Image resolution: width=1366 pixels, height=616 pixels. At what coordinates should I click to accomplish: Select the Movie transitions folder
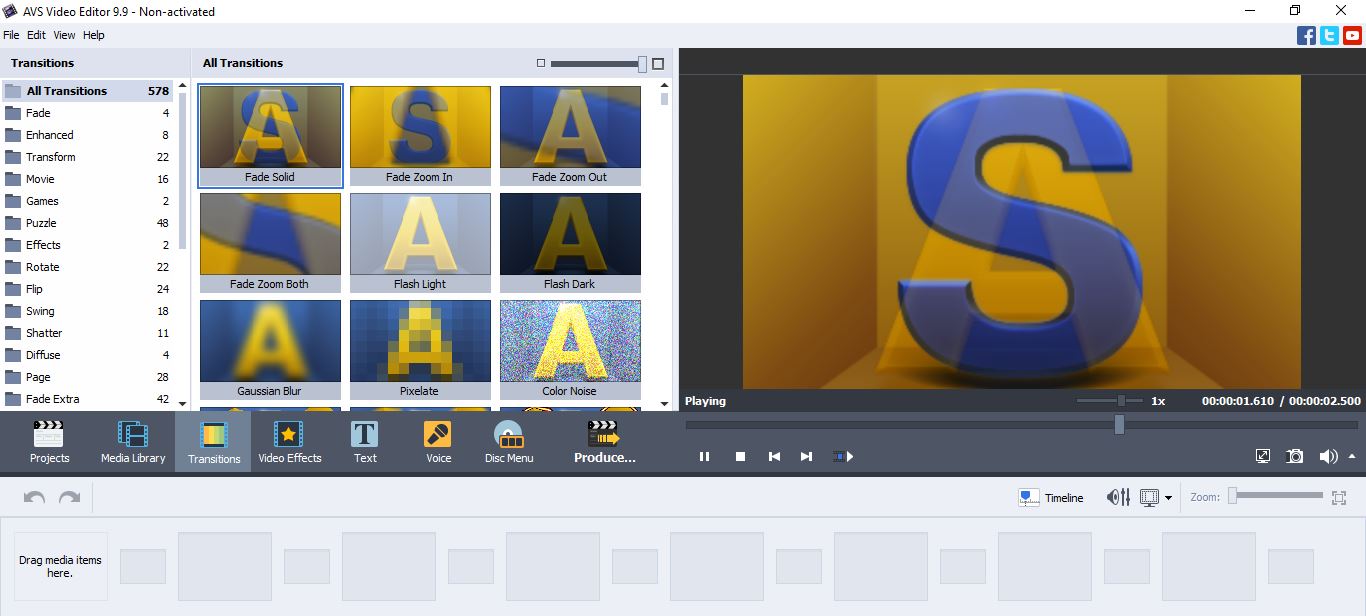[87, 179]
